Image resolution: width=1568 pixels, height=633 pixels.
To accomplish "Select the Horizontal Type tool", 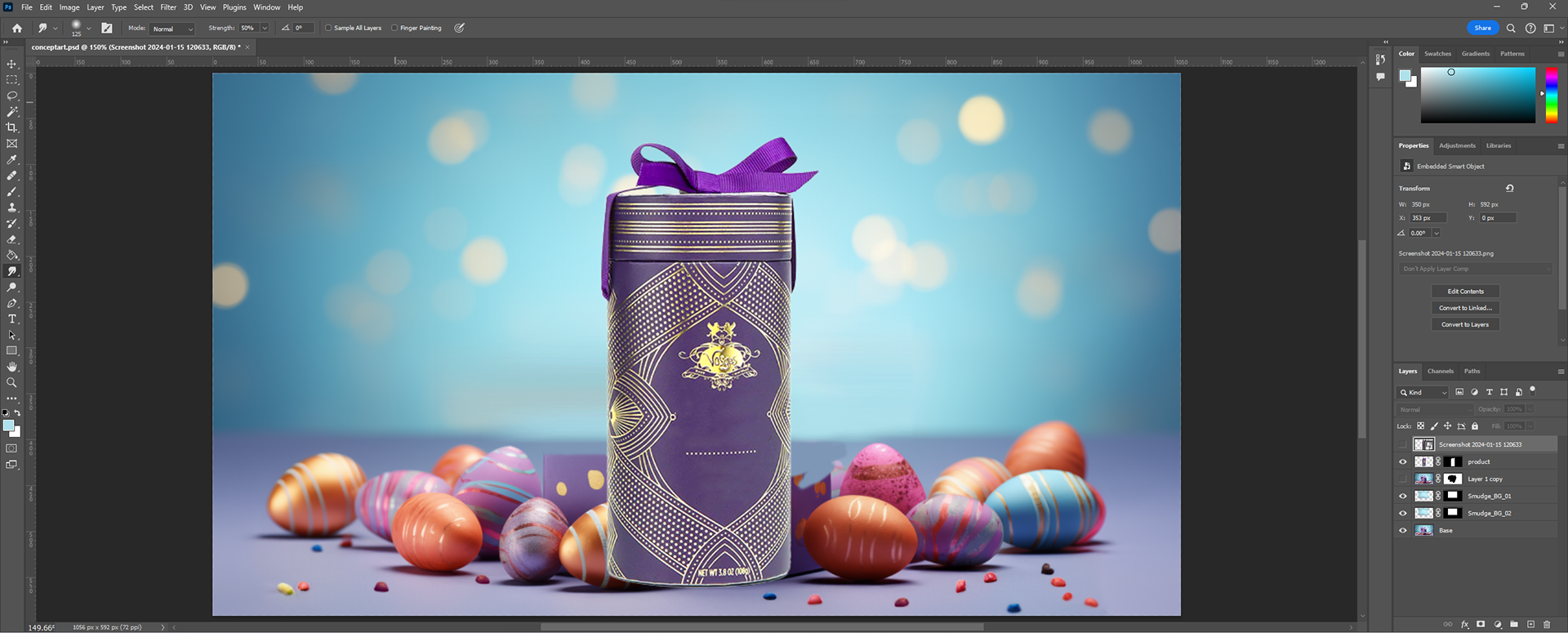I will click(x=11, y=319).
